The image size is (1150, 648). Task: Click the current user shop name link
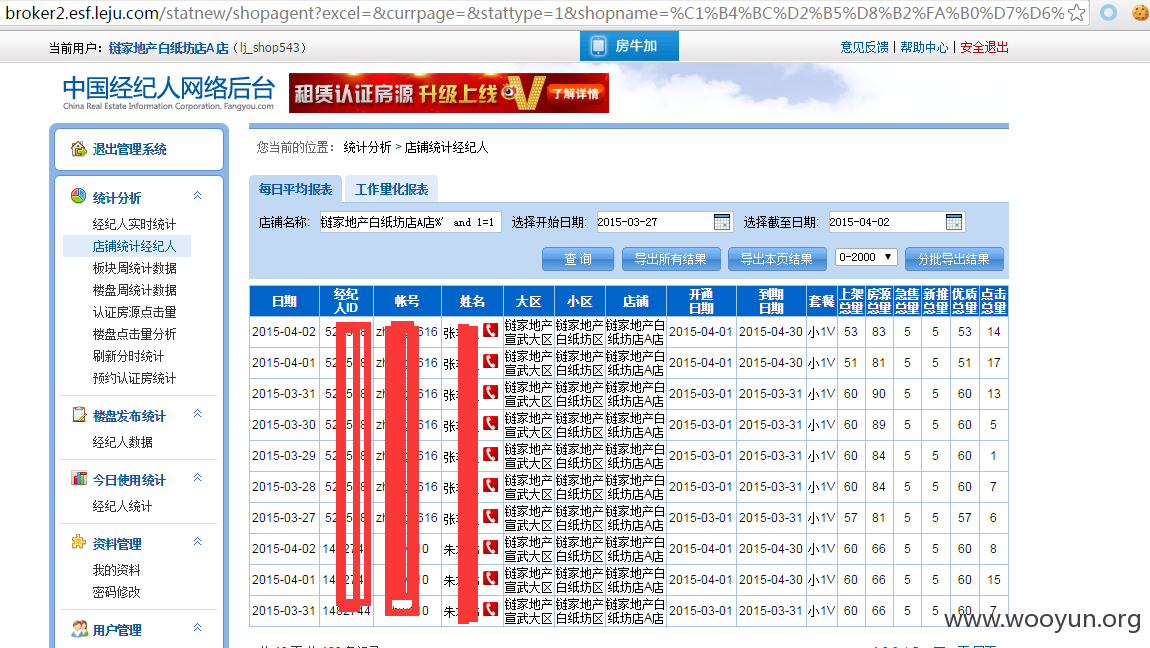click(x=169, y=48)
